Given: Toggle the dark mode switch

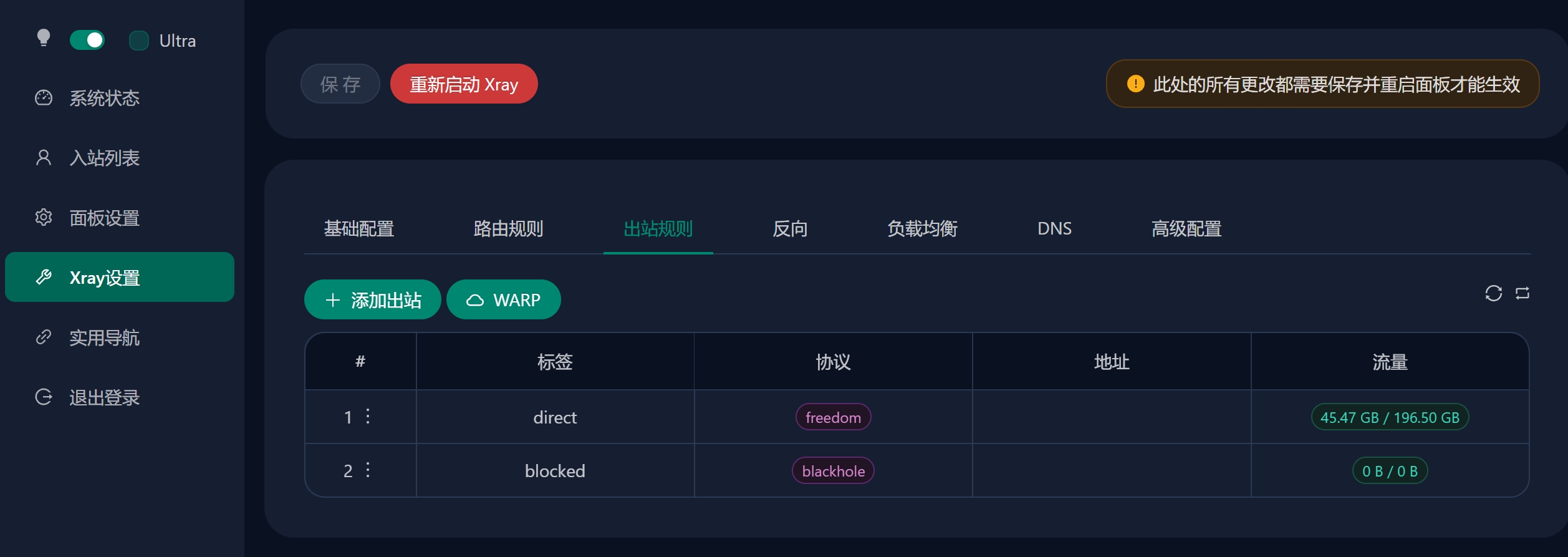Looking at the screenshot, I should click(x=87, y=41).
